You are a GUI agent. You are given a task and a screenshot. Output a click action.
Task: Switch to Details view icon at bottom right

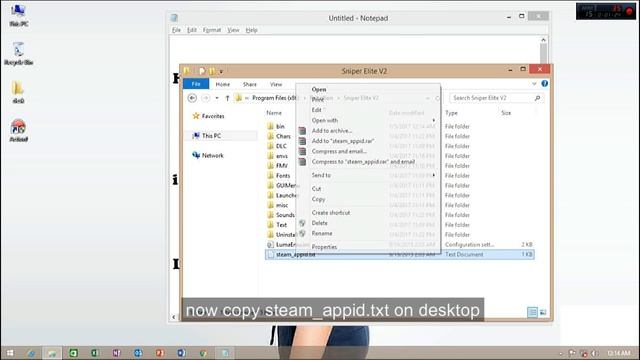coord(532,312)
